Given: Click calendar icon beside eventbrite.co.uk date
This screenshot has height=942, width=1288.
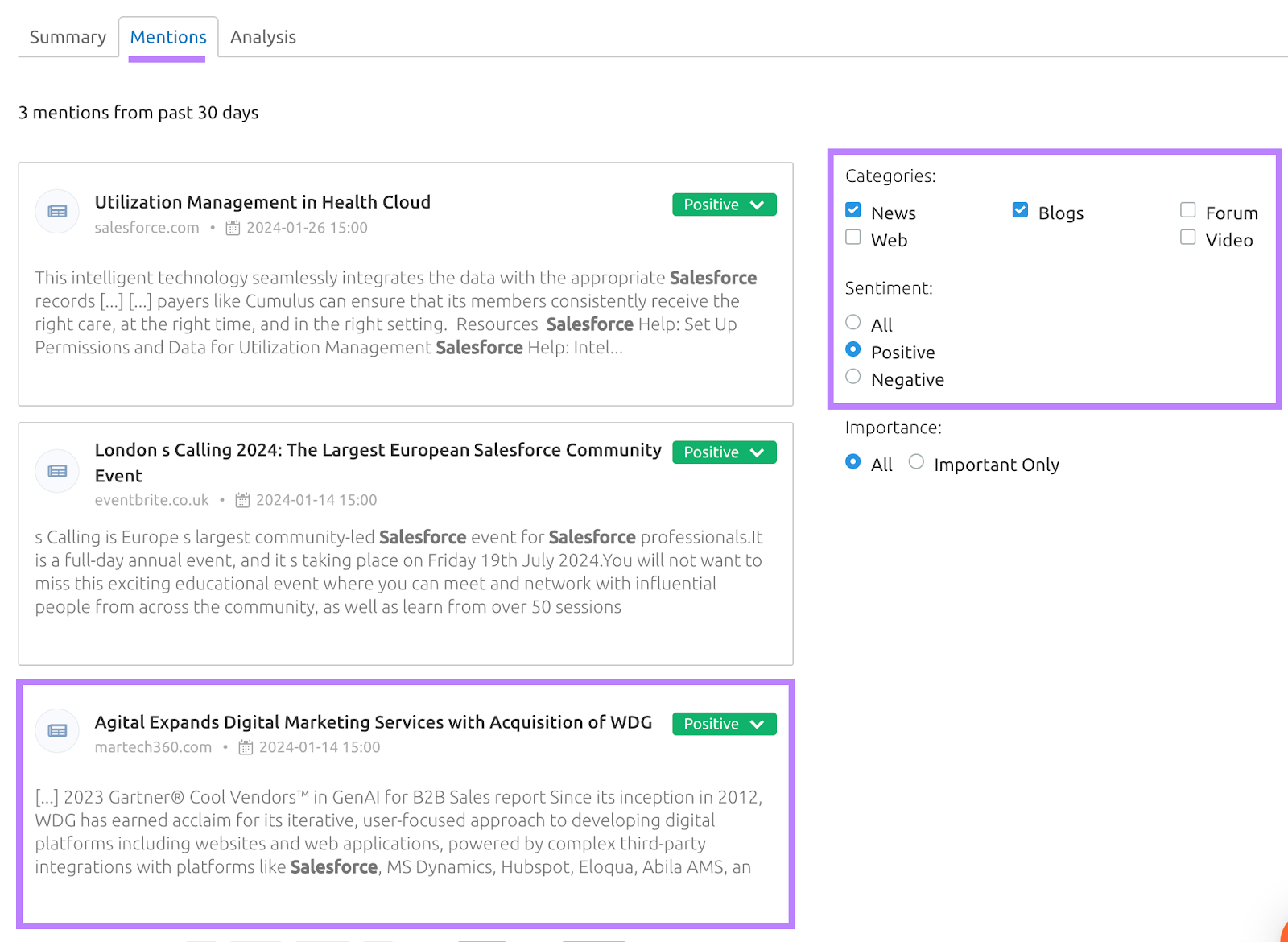Looking at the screenshot, I should [x=242, y=500].
